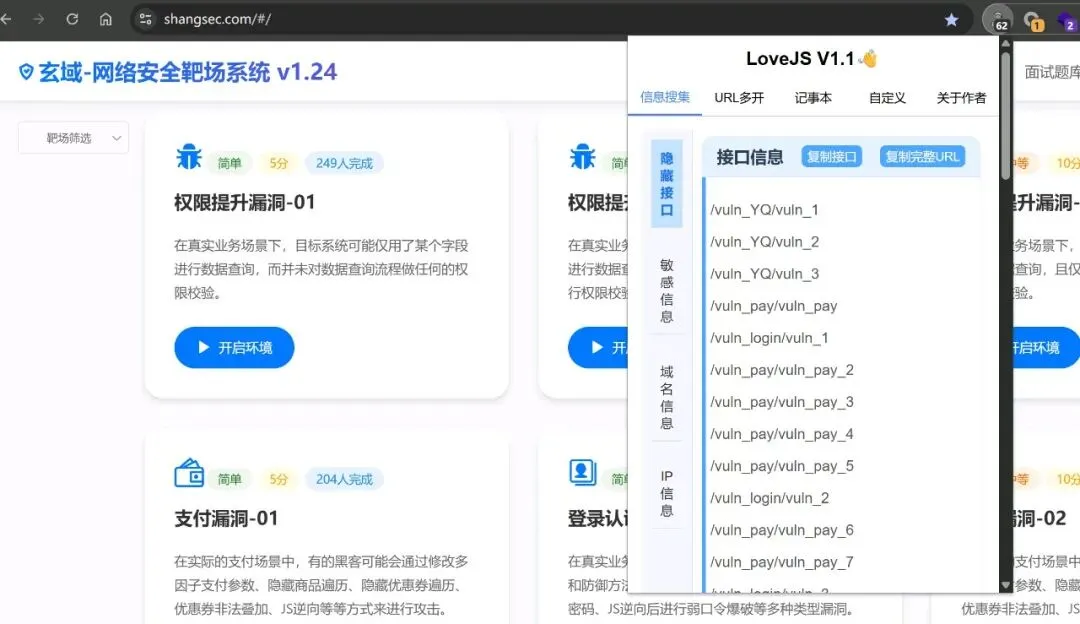Click 玄域-网络安全靶场系统 v1.24 title
1080x624 pixels.
(x=188, y=72)
